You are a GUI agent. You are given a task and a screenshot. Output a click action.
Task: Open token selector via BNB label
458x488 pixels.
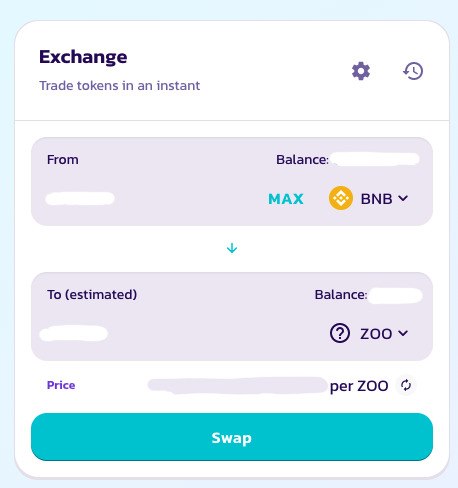tap(376, 199)
